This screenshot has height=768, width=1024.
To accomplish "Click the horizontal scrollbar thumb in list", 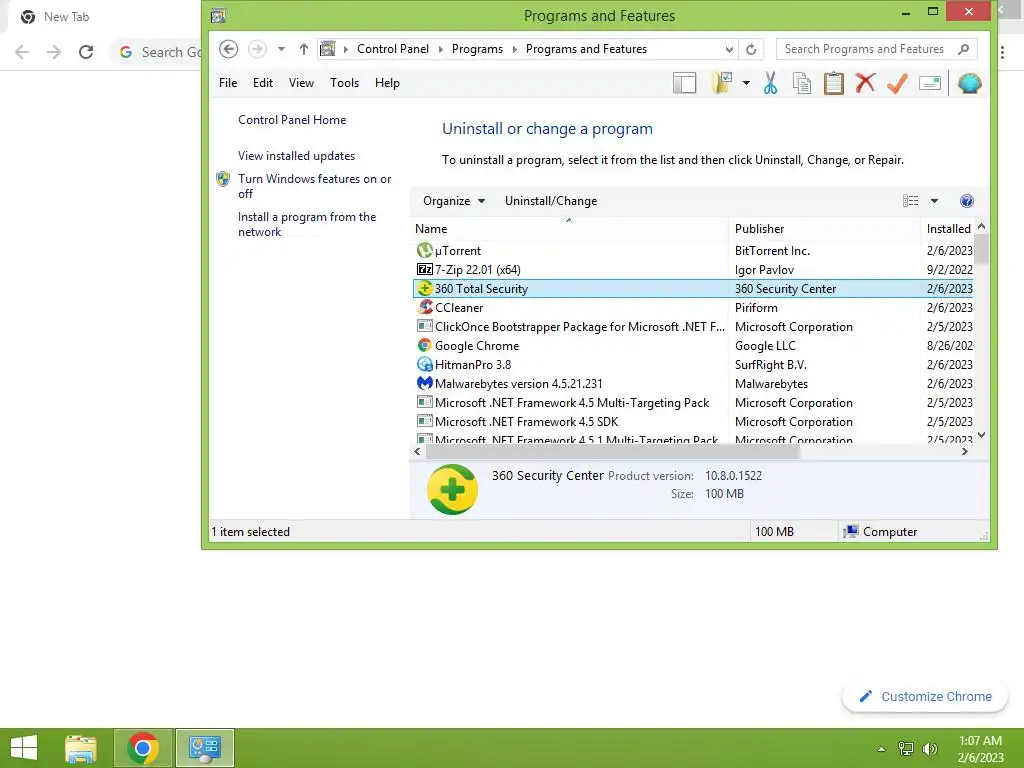I will (x=612, y=452).
